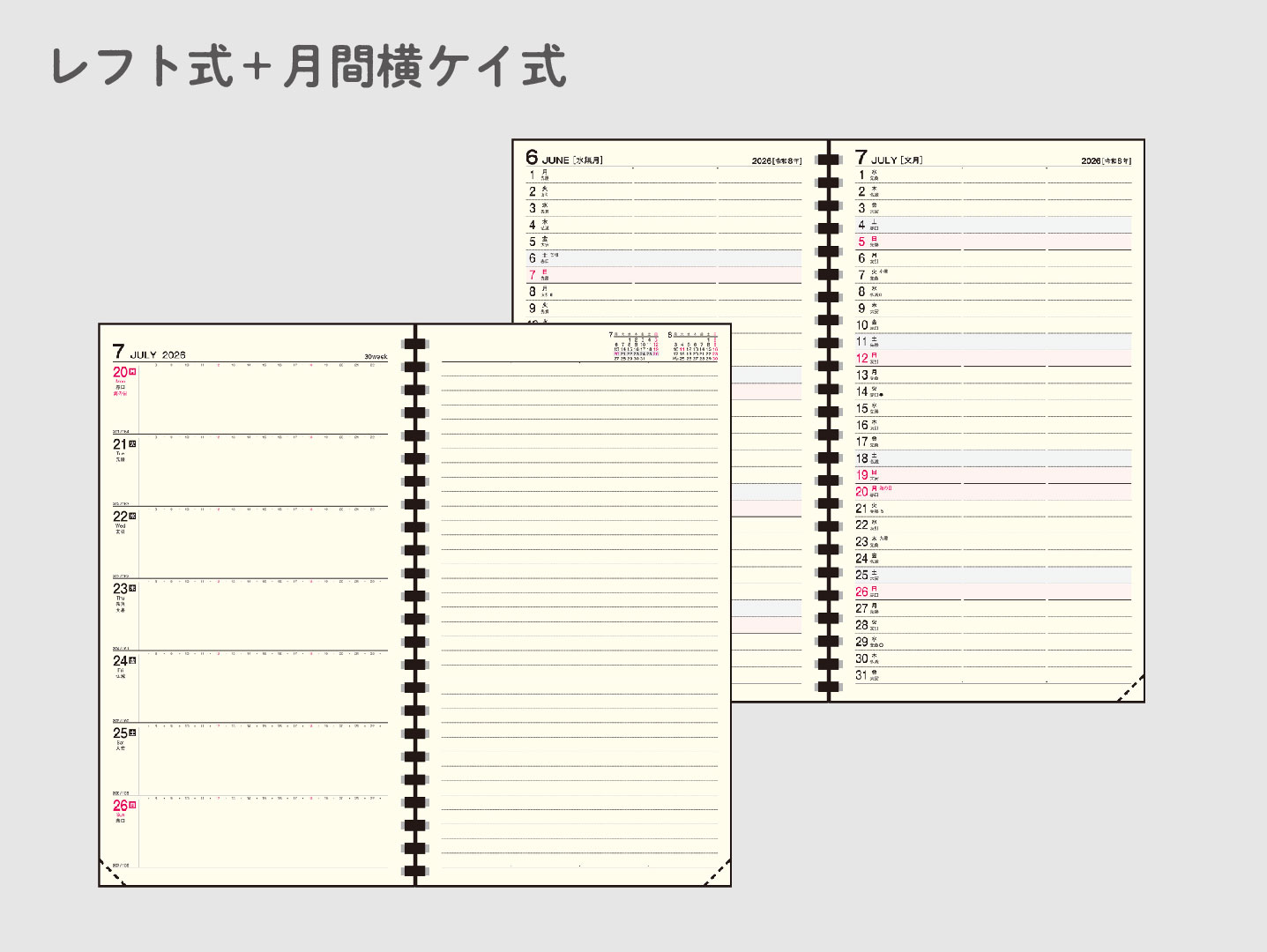Click red Sunday 26 in the July monthly list
1267x952 pixels.
pyautogui.click(x=861, y=592)
